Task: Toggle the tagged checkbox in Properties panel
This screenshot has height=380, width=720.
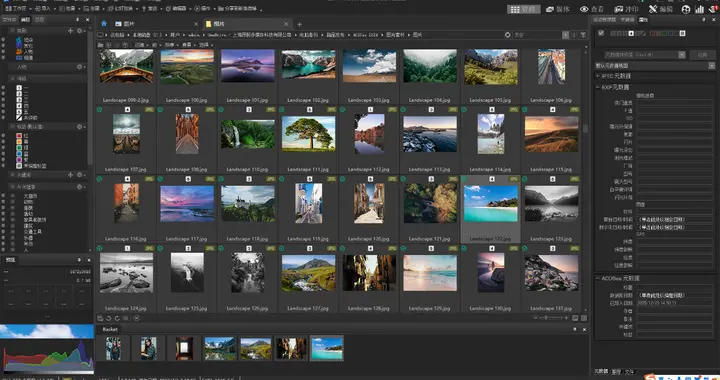Action: click(x=601, y=33)
